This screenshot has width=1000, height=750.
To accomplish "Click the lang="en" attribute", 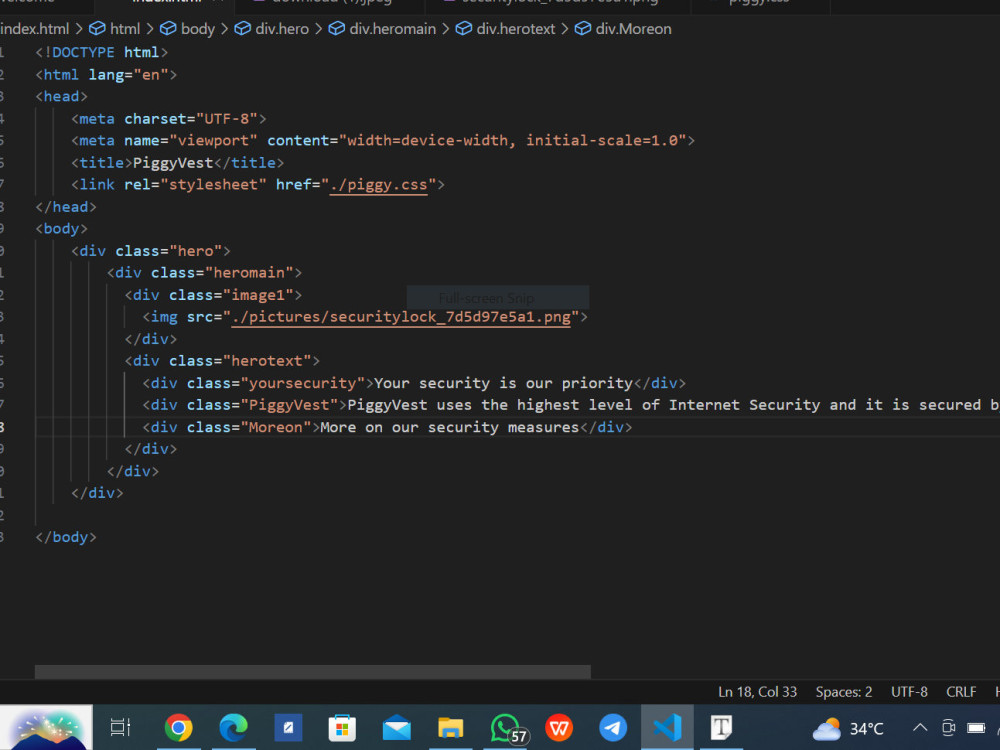I will pyautogui.click(x=128, y=75).
